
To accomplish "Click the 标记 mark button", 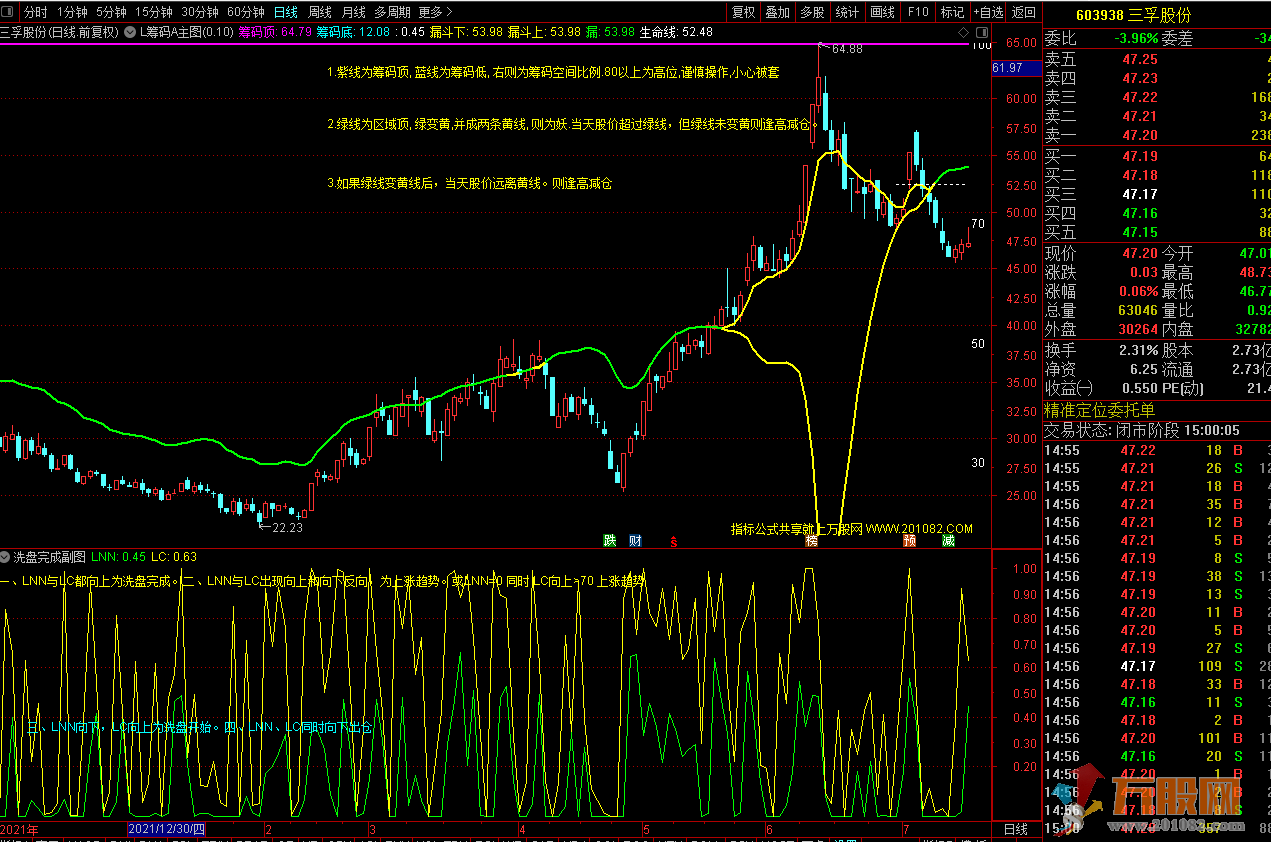I will pyautogui.click(x=952, y=12).
